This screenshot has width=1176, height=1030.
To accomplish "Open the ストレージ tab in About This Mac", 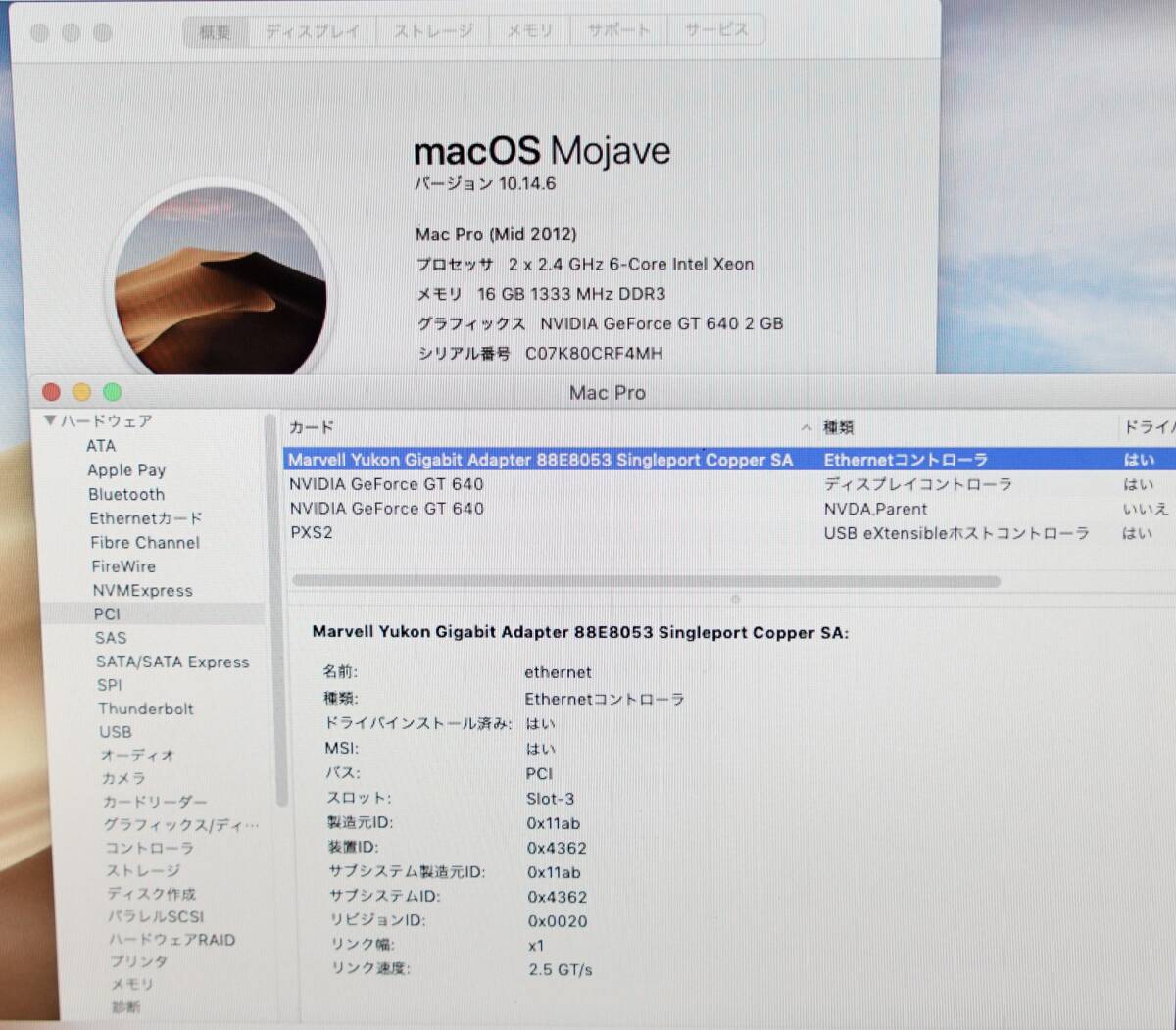I will point(433,31).
